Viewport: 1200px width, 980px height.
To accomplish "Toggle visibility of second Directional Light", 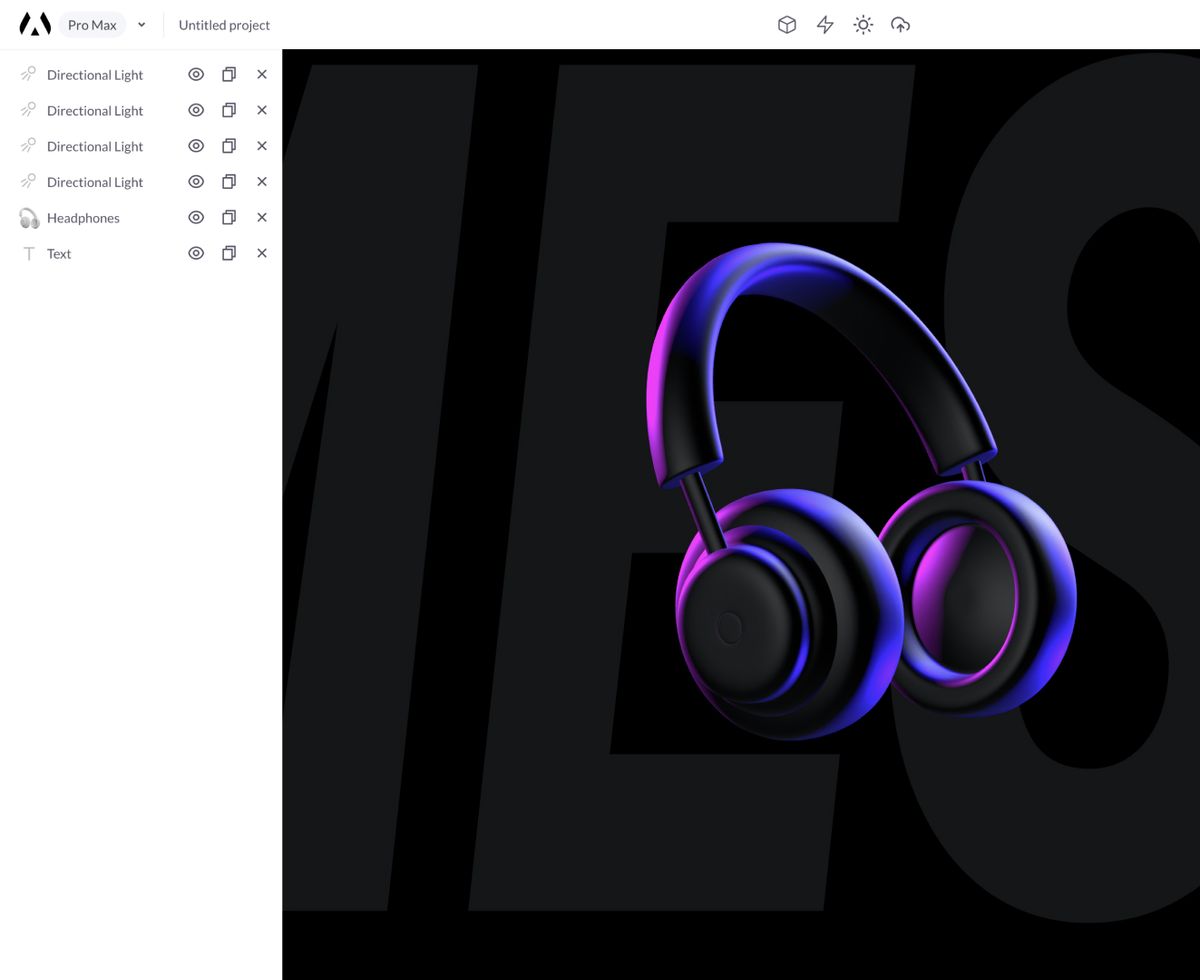I will [196, 110].
